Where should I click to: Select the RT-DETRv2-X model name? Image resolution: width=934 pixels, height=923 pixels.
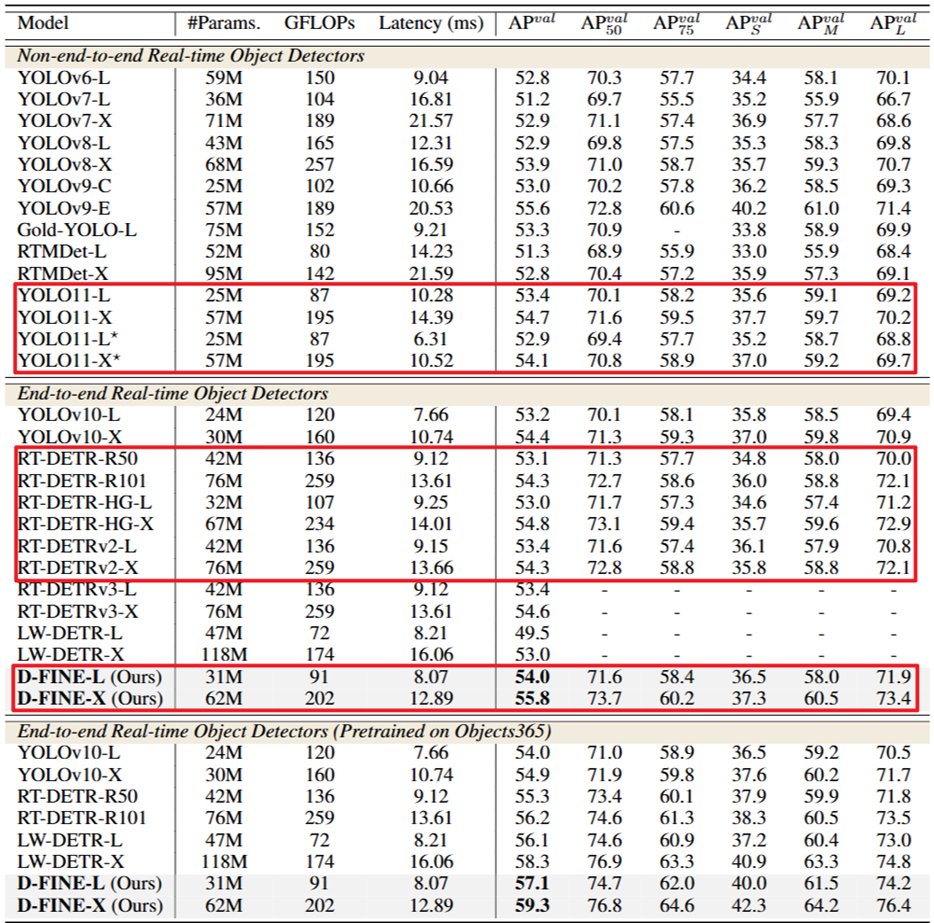click(x=78, y=567)
